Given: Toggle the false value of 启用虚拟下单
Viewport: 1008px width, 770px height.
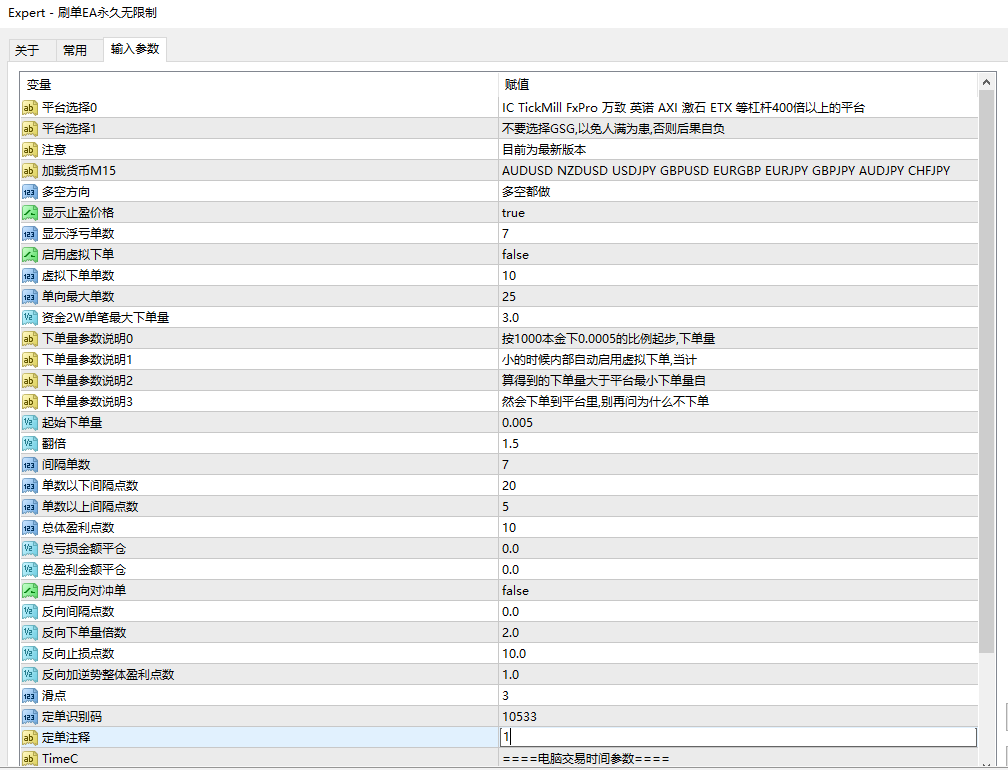Looking at the screenshot, I should point(515,255).
